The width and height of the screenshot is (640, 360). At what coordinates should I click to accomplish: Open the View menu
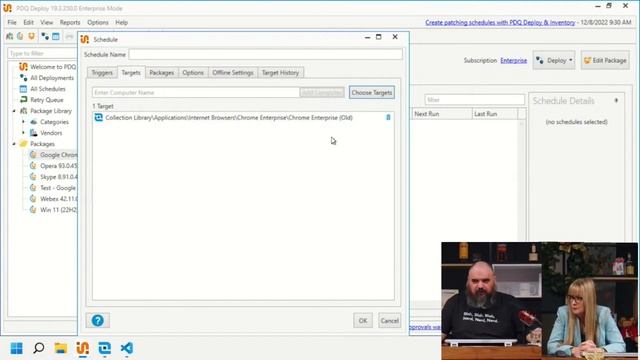pyautogui.click(x=47, y=22)
